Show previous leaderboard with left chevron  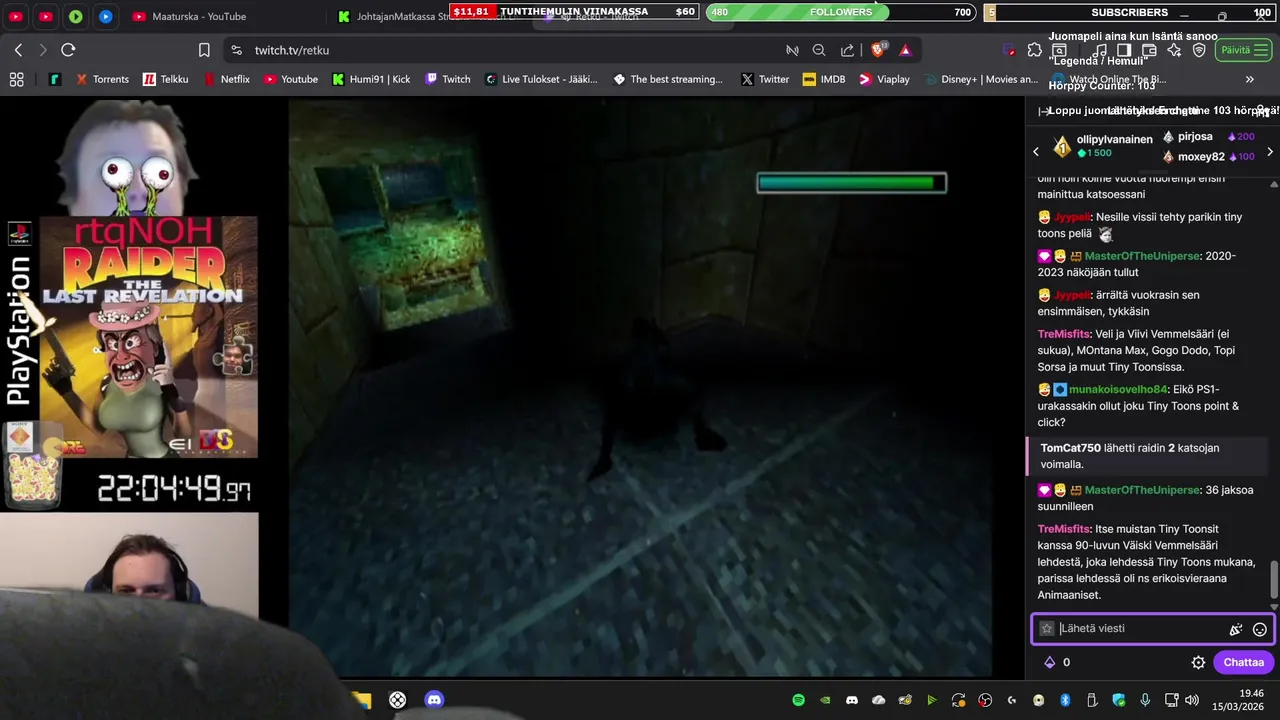coord(1036,152)
